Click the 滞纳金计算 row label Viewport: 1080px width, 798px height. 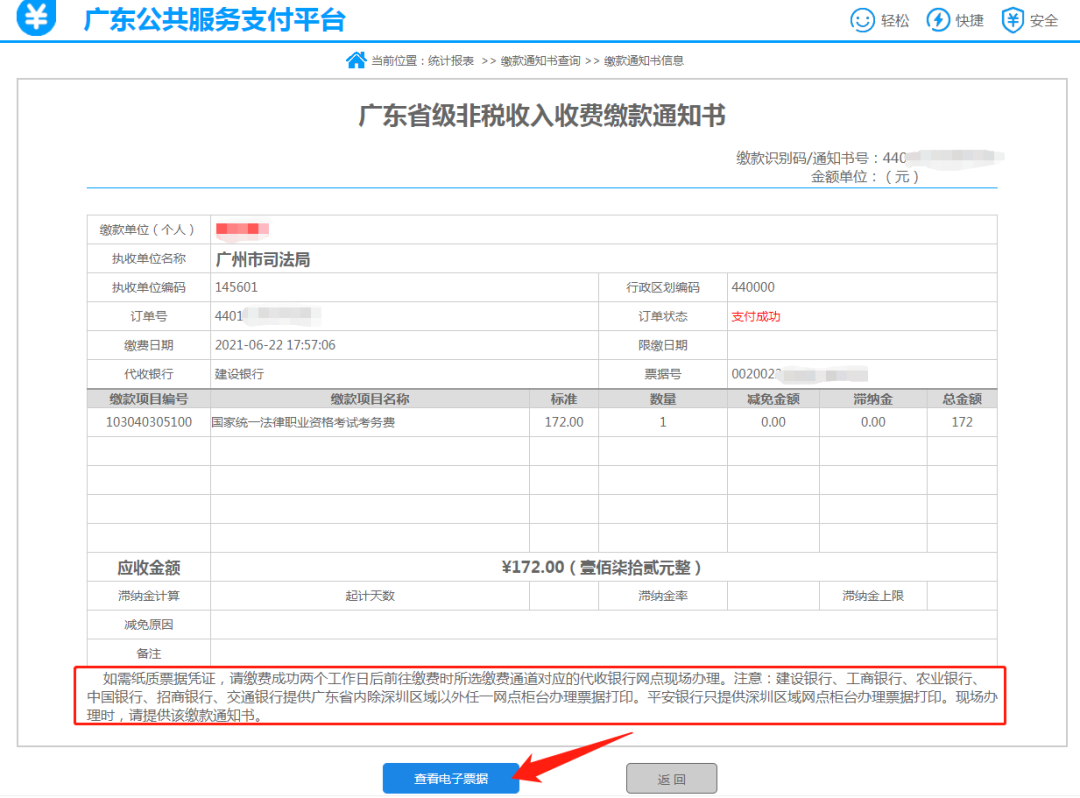click(x=149, y=596)
